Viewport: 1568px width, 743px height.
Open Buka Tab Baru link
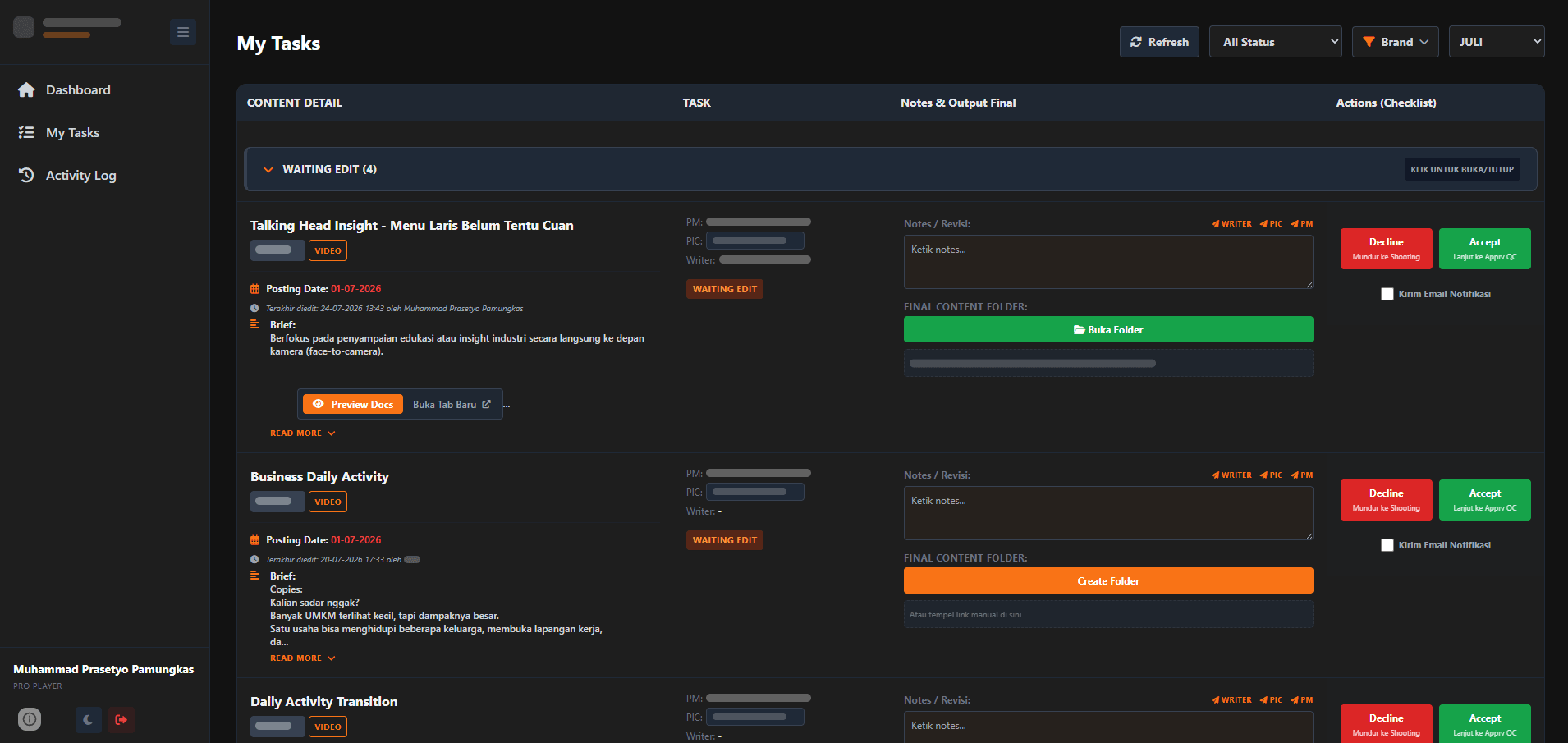pos(452,404)
